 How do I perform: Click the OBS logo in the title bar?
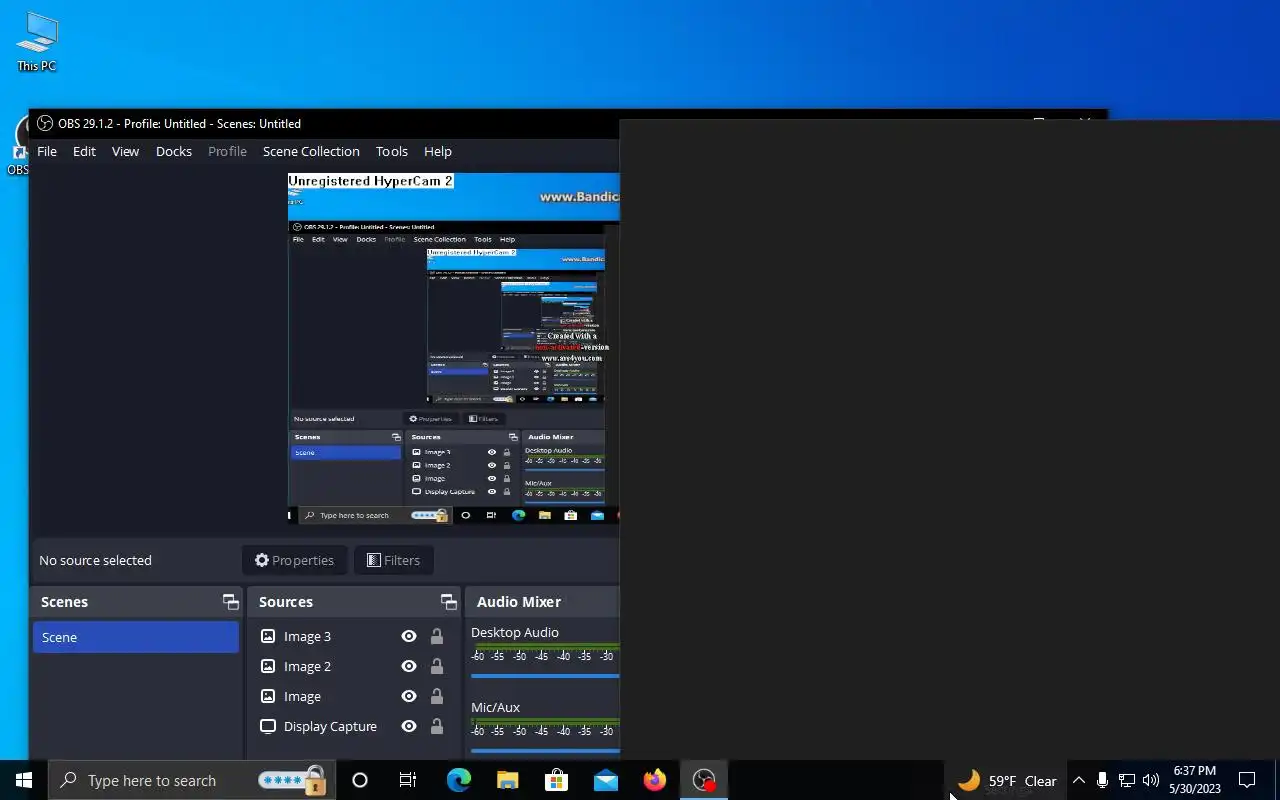tap(45, 123)
